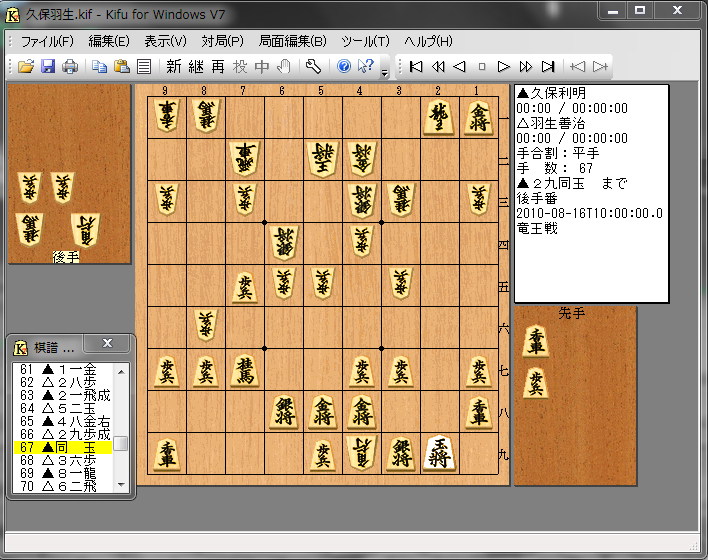Image resolution: width=708 pixels, height=560 pixels.
Task: Jump to last move of game
Action: pos(548,67)
